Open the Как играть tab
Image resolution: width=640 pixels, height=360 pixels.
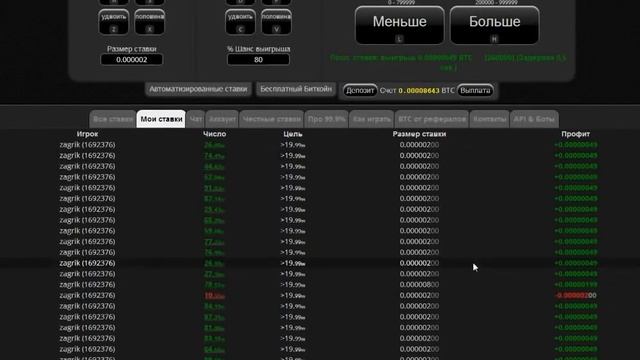pos(371,119)
